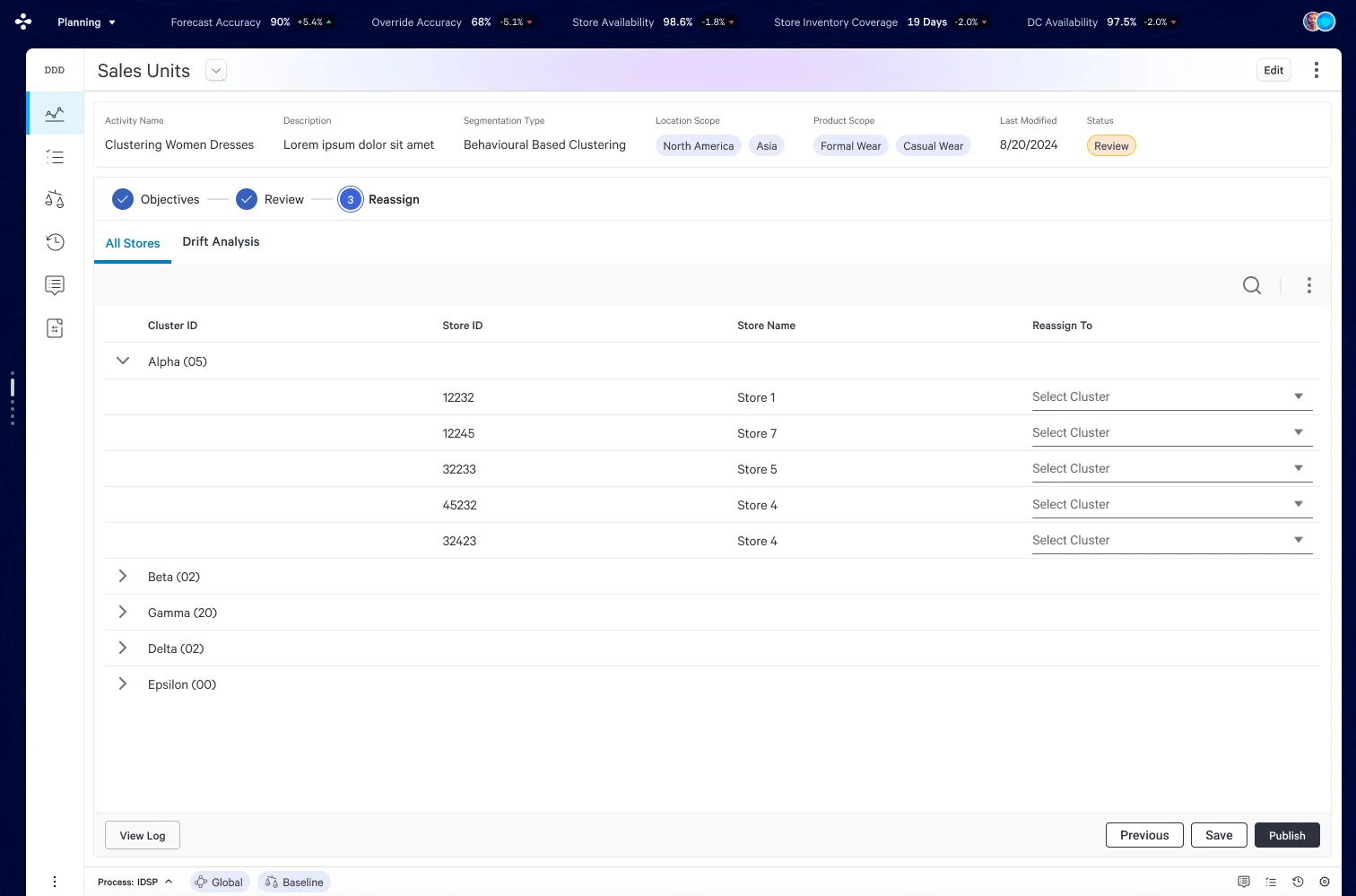Image resolution: width=1356 pixels, height=896 pixels.
Task: Click the Override Accuracy 68% metric
Action: (x=453, y=22)
